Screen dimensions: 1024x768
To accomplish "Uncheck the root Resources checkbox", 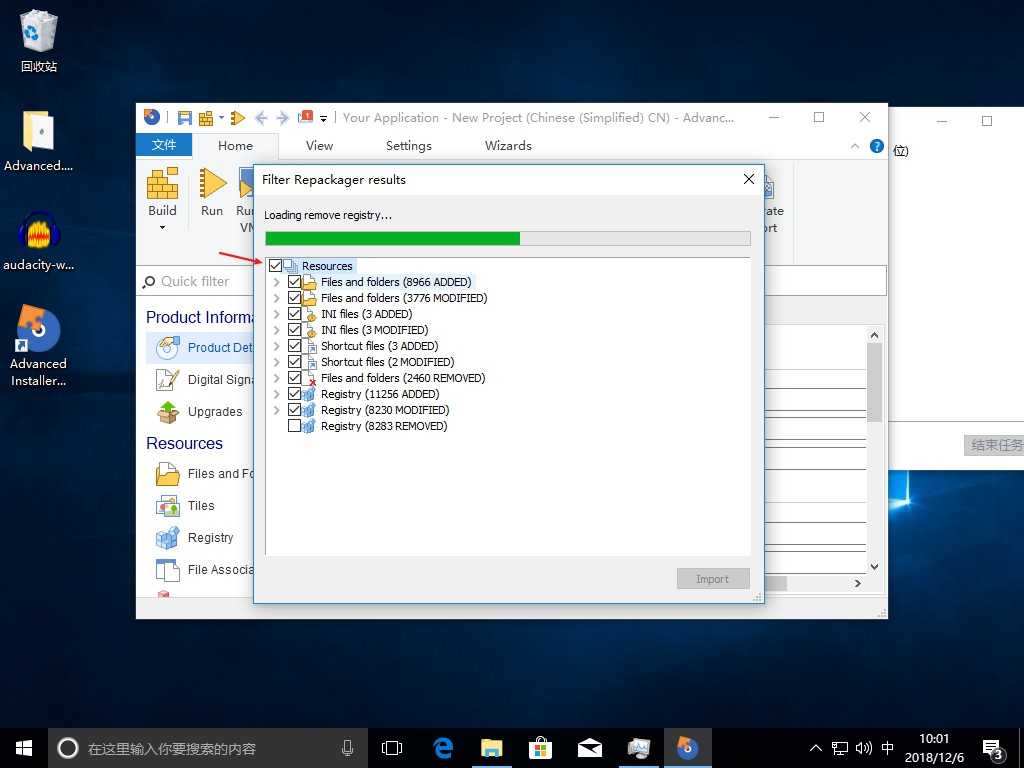I will tap(276, 266).
